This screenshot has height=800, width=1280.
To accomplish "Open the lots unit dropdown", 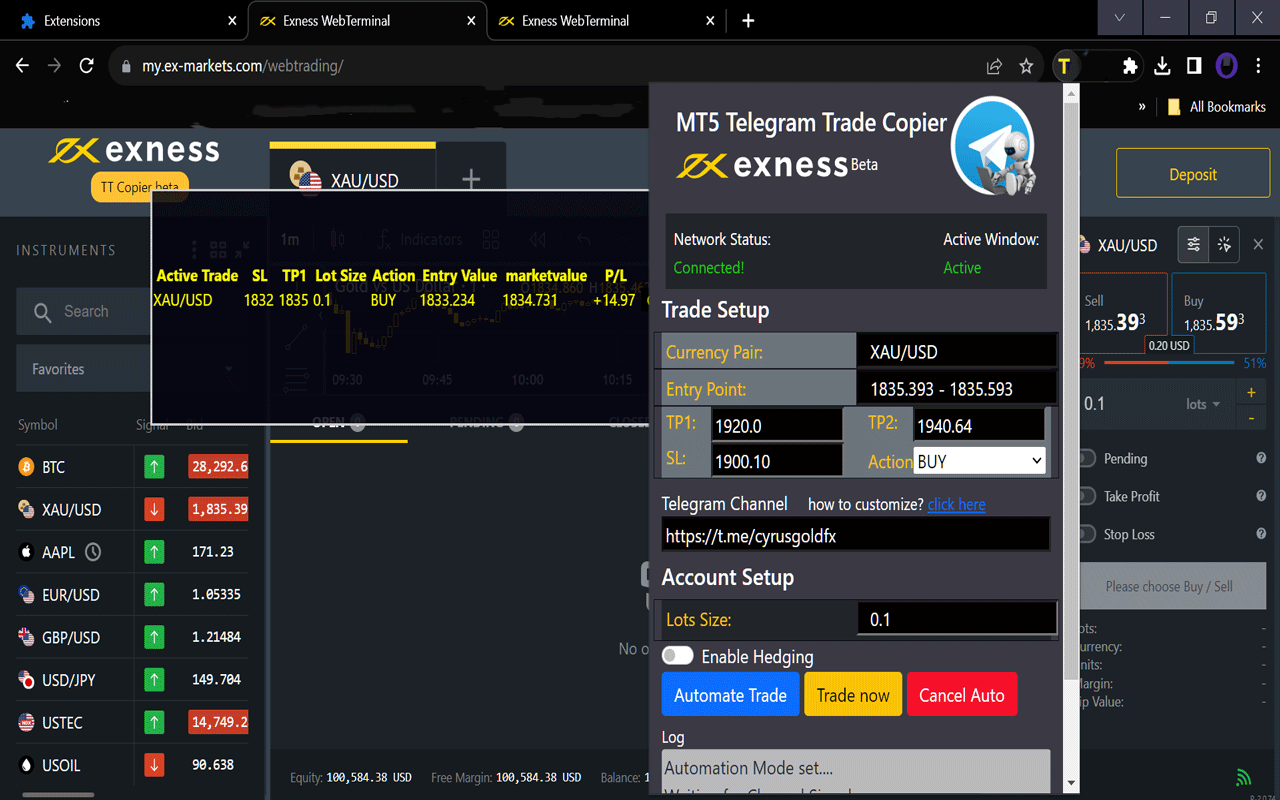I will 1203,404.
